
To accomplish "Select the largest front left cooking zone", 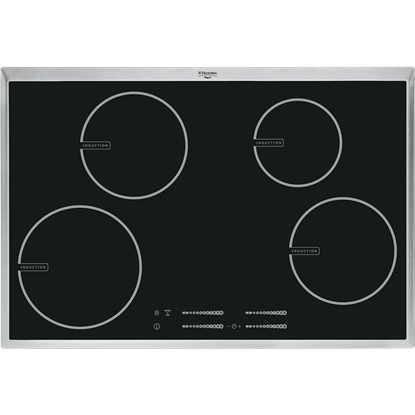I will tap(80, 267).
